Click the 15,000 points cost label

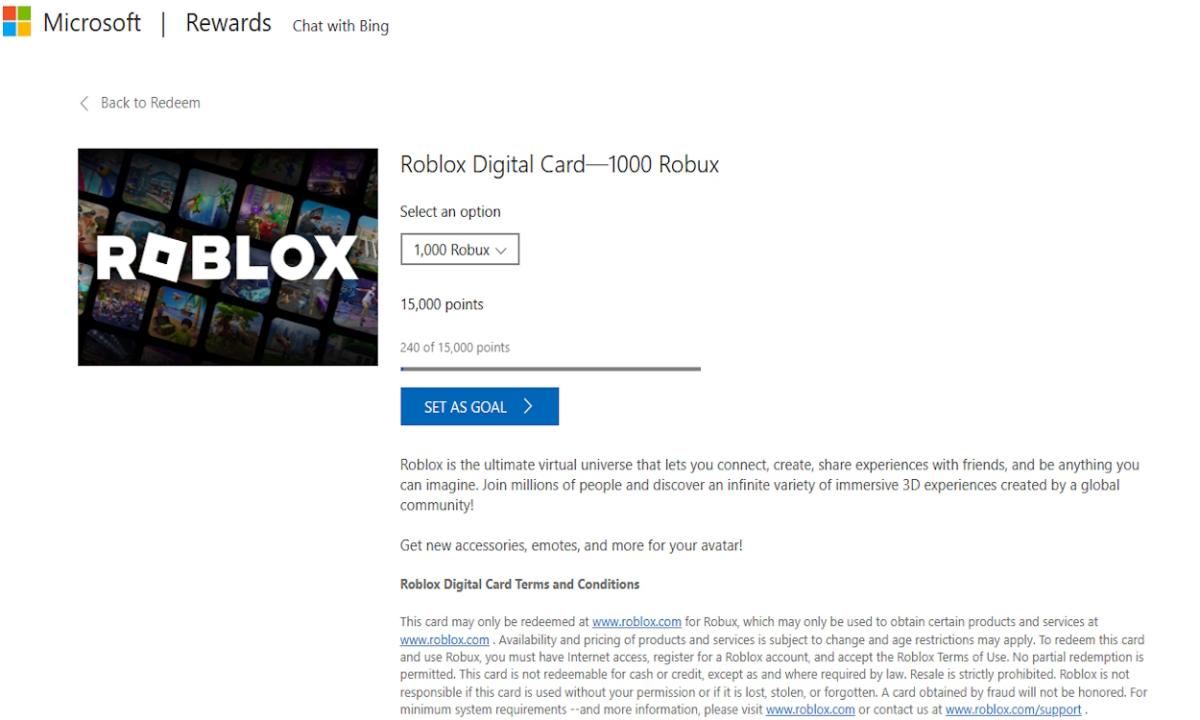click(x=442, y=304)
